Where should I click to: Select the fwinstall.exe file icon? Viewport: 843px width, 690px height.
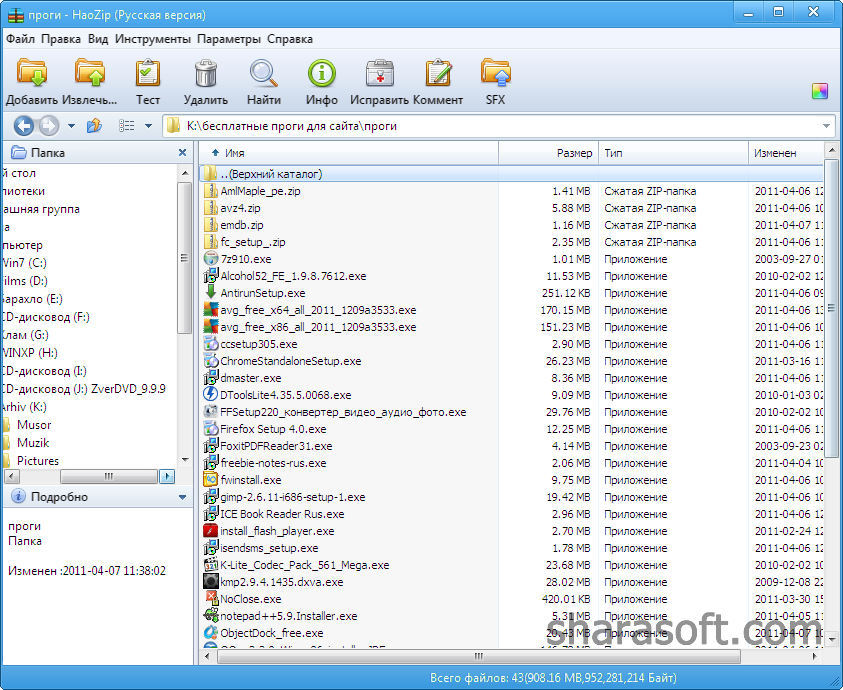[211, 479]
